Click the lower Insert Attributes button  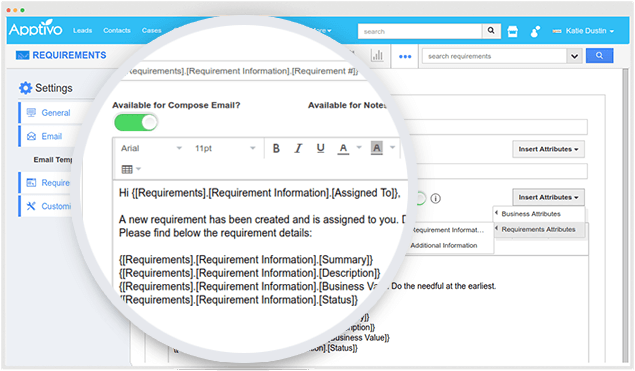pos(548,197)
